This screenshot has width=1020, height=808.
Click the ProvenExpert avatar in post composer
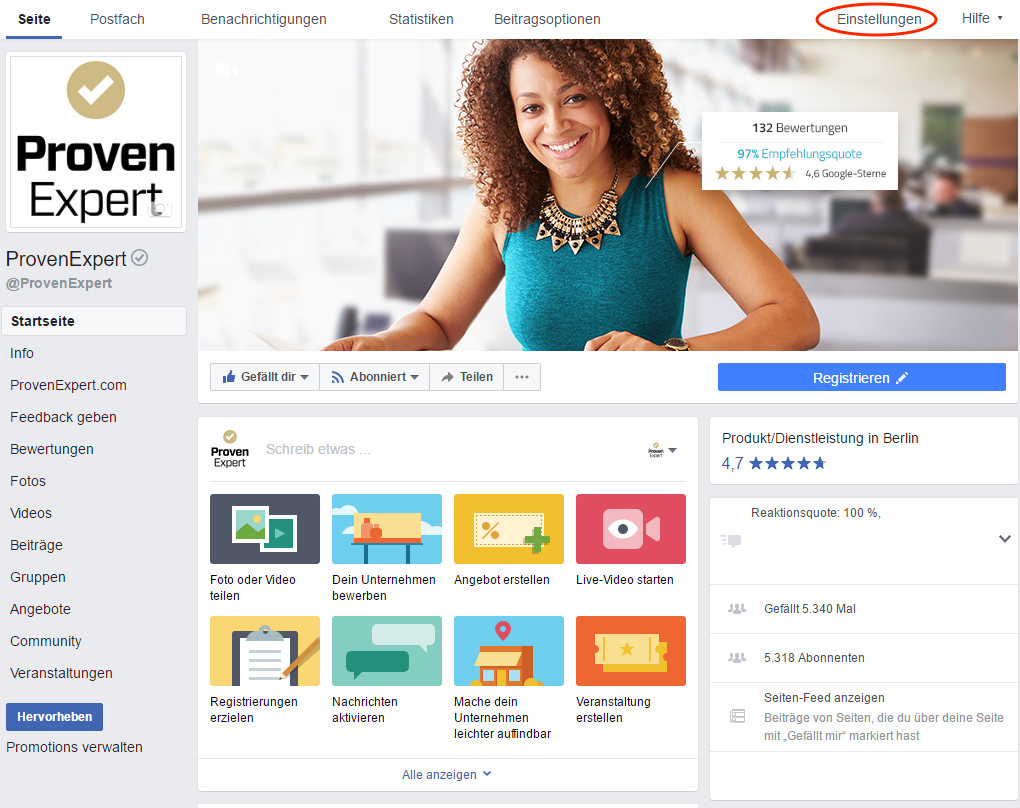pos(229,449)
